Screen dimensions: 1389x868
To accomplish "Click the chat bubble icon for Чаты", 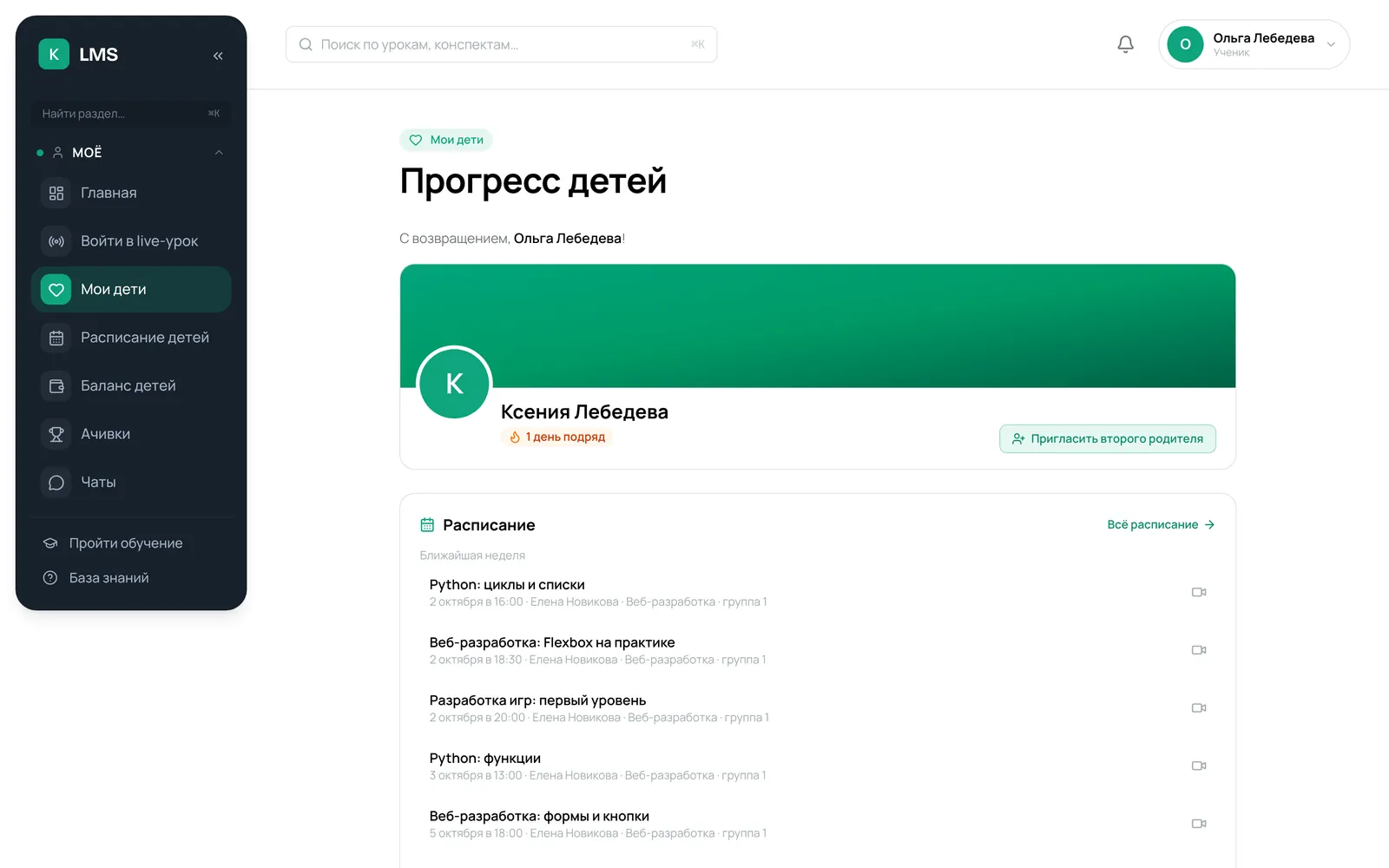I will pyautogui.click(x=56, y=482).
